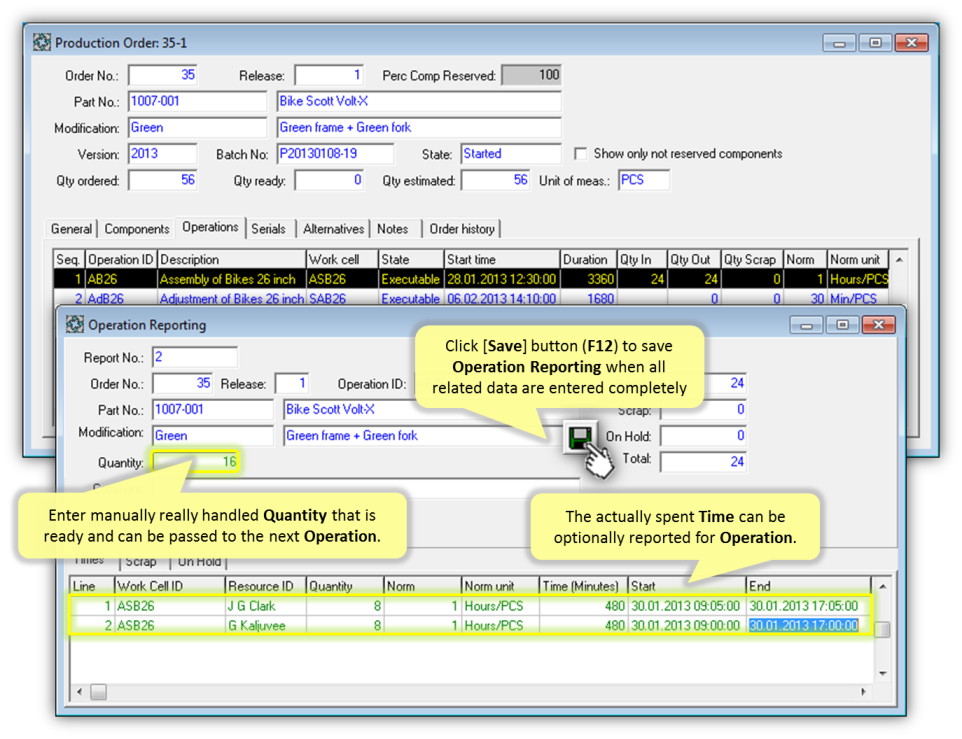Image resolution: width=962 pixels, height=739 pixels.
Task: Click the Operation ID column header
Action: coord(121,259)
